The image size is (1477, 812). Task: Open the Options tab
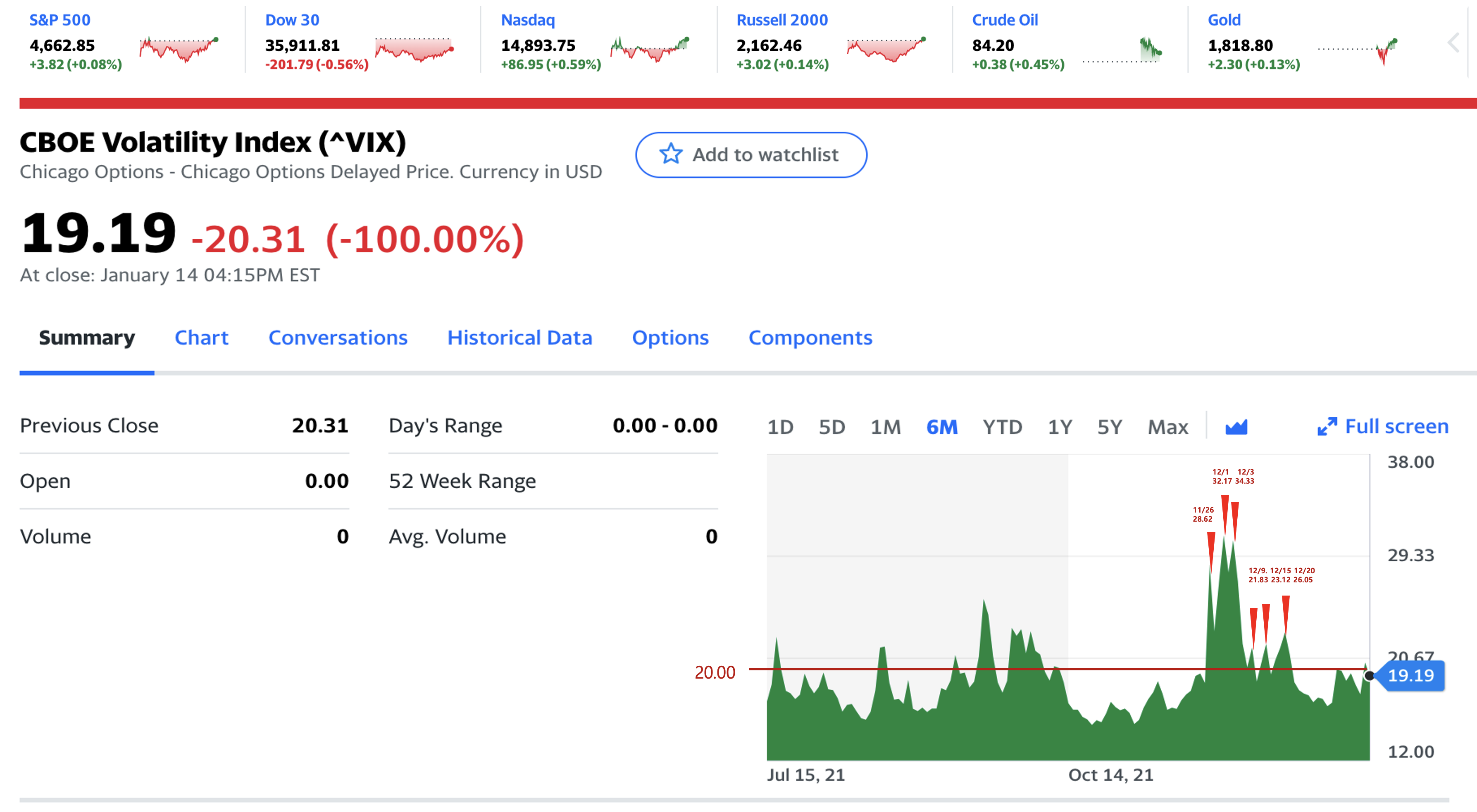670,337
